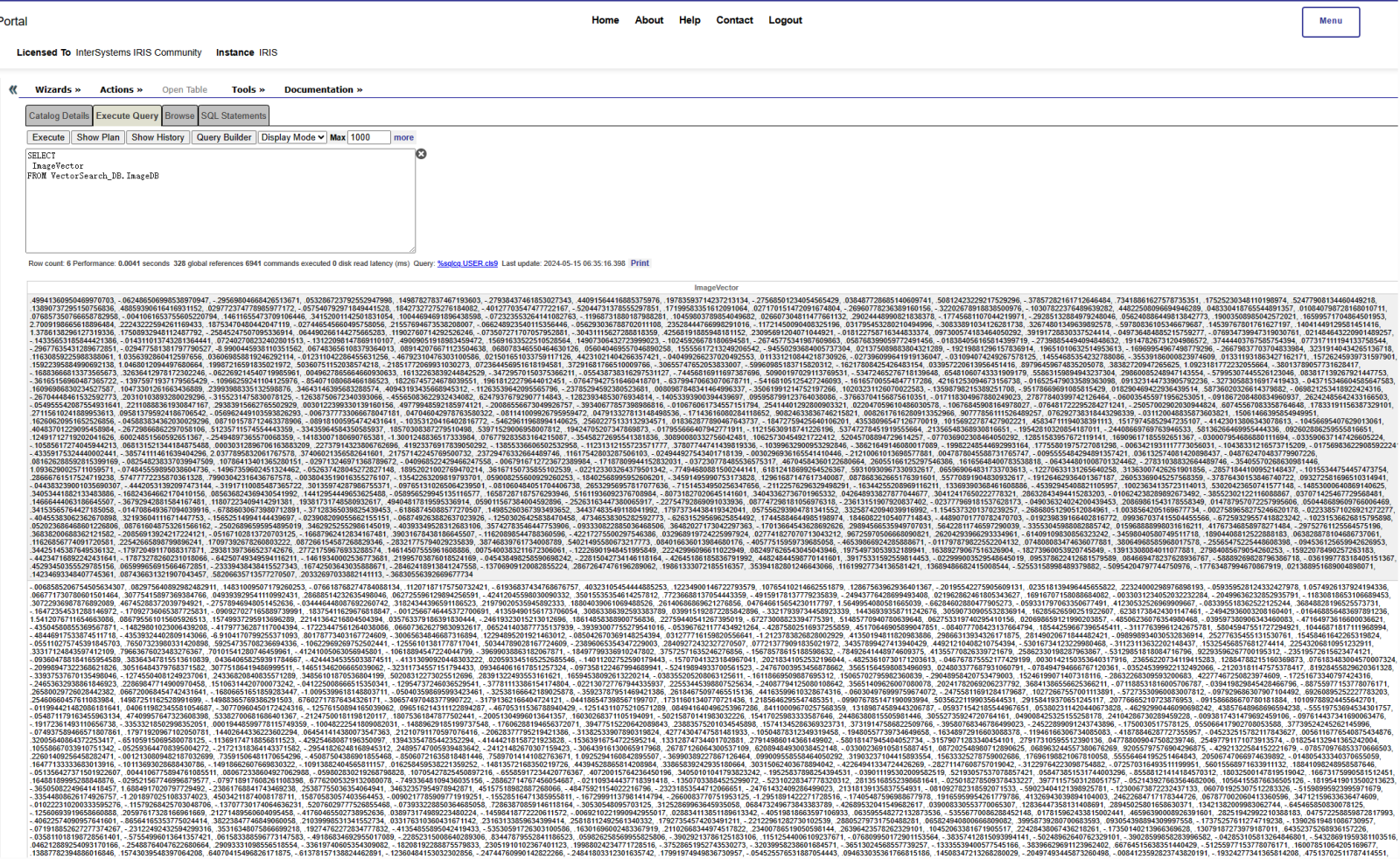Expand the Wizards menu
1400x859 pixels.
57,89
